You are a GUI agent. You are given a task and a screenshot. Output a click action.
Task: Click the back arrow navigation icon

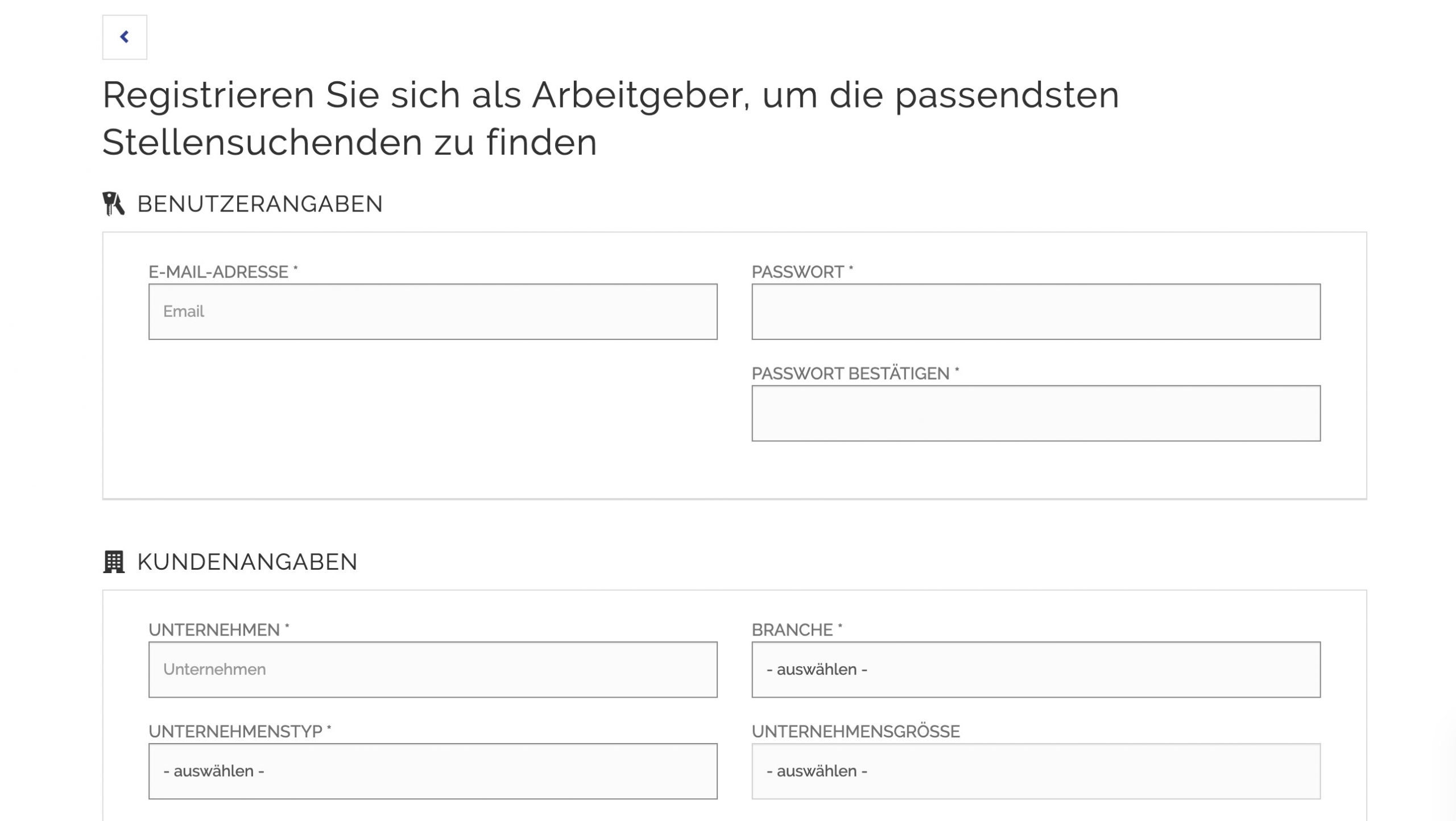click(125, 36)
